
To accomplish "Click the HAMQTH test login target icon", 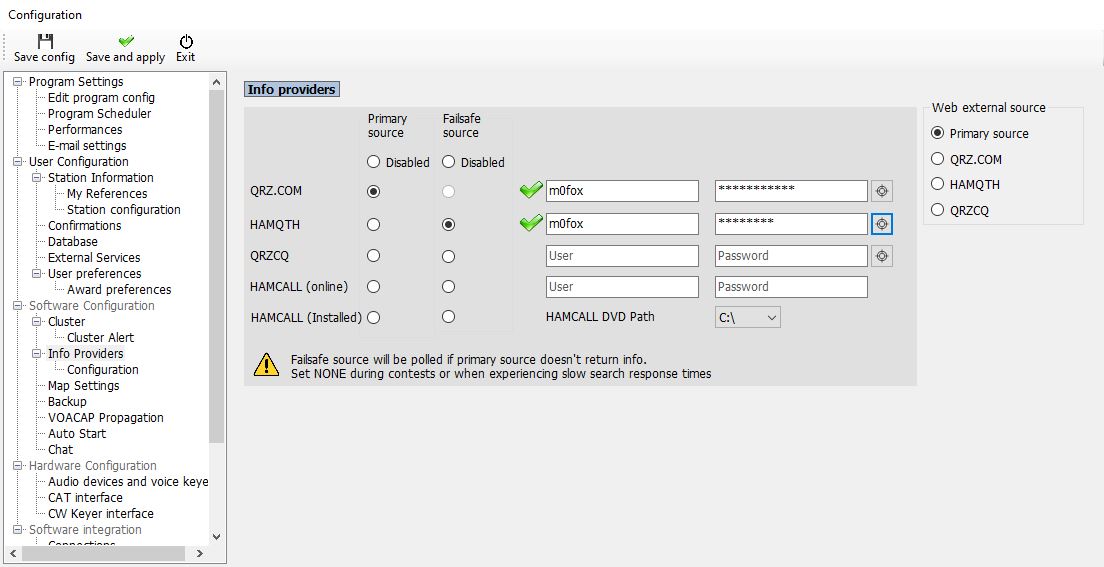I will coord(882,224).
